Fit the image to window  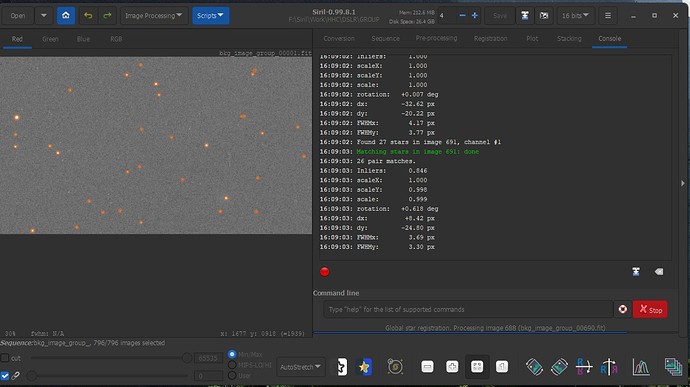point(477,366)
